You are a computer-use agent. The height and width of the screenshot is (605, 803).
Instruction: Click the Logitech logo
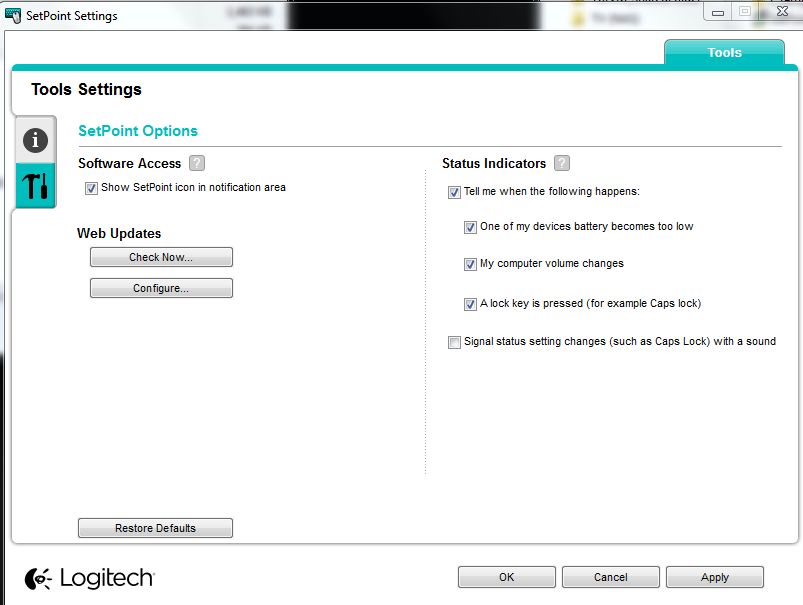89,578
